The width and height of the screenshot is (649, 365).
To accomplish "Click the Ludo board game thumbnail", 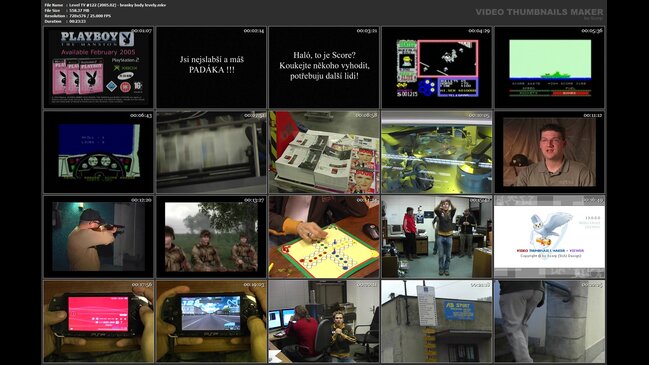I will (324, 236).
